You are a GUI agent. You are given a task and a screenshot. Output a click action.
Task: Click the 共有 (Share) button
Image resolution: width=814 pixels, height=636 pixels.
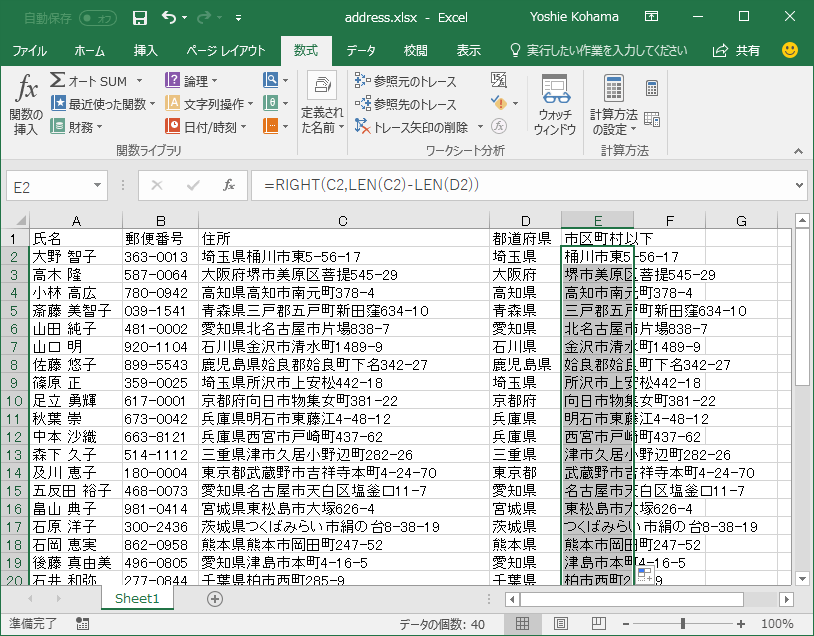737,50
